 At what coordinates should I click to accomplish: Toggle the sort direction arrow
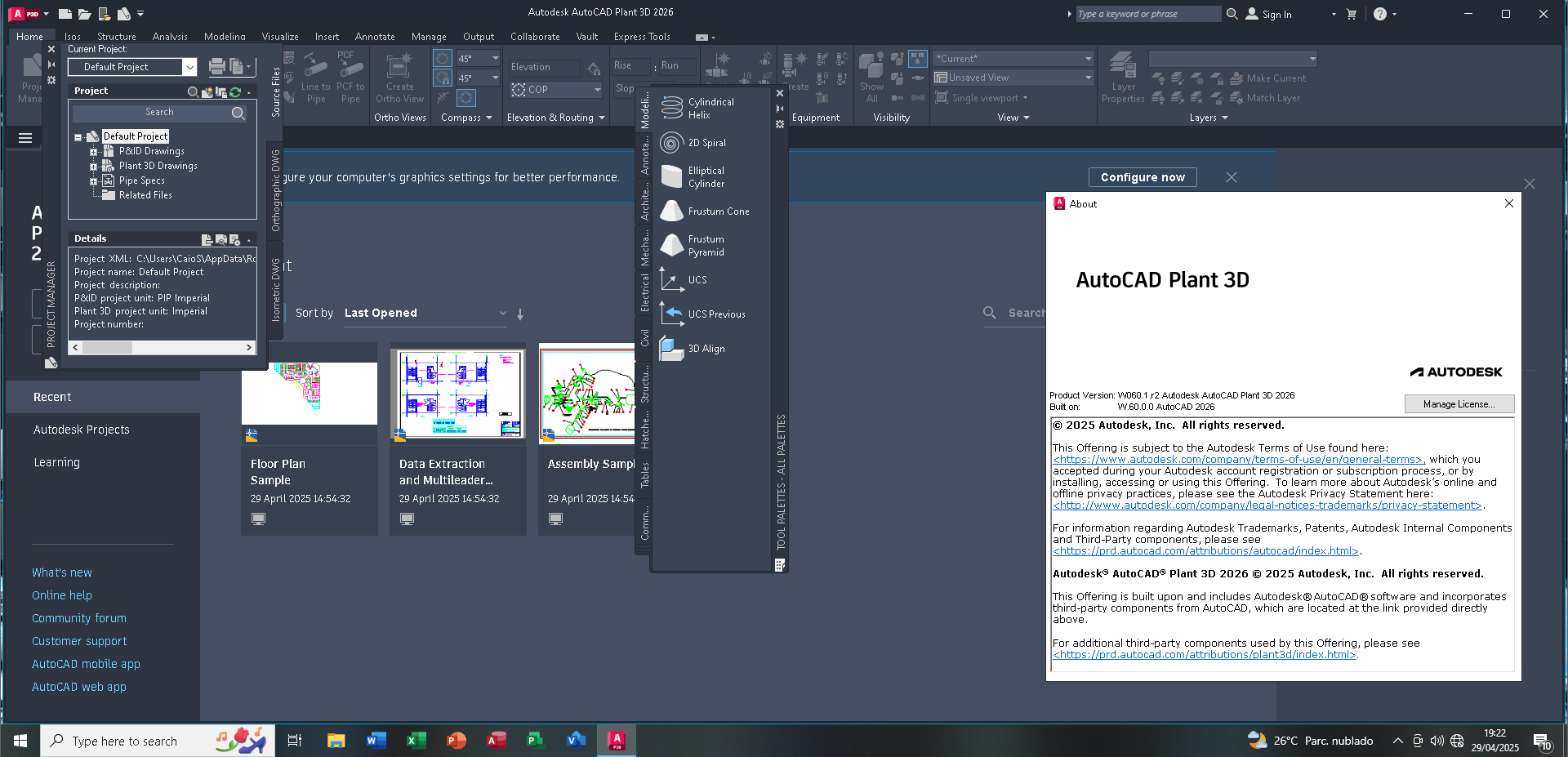tap(520, 314)
